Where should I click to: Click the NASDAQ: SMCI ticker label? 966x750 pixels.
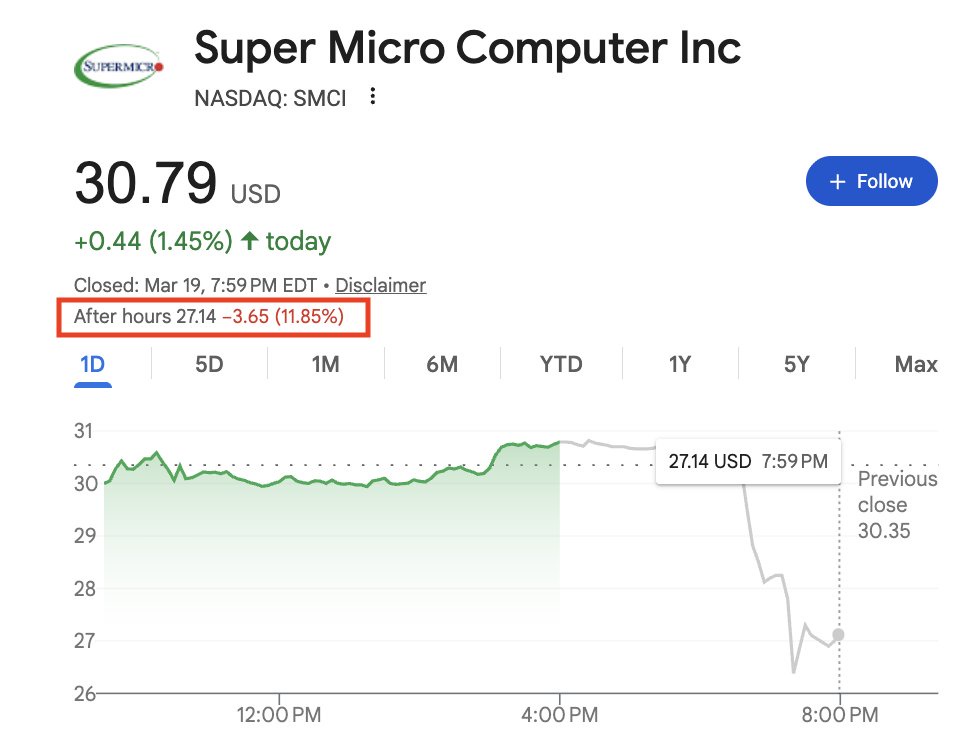(x=270, y=98)
